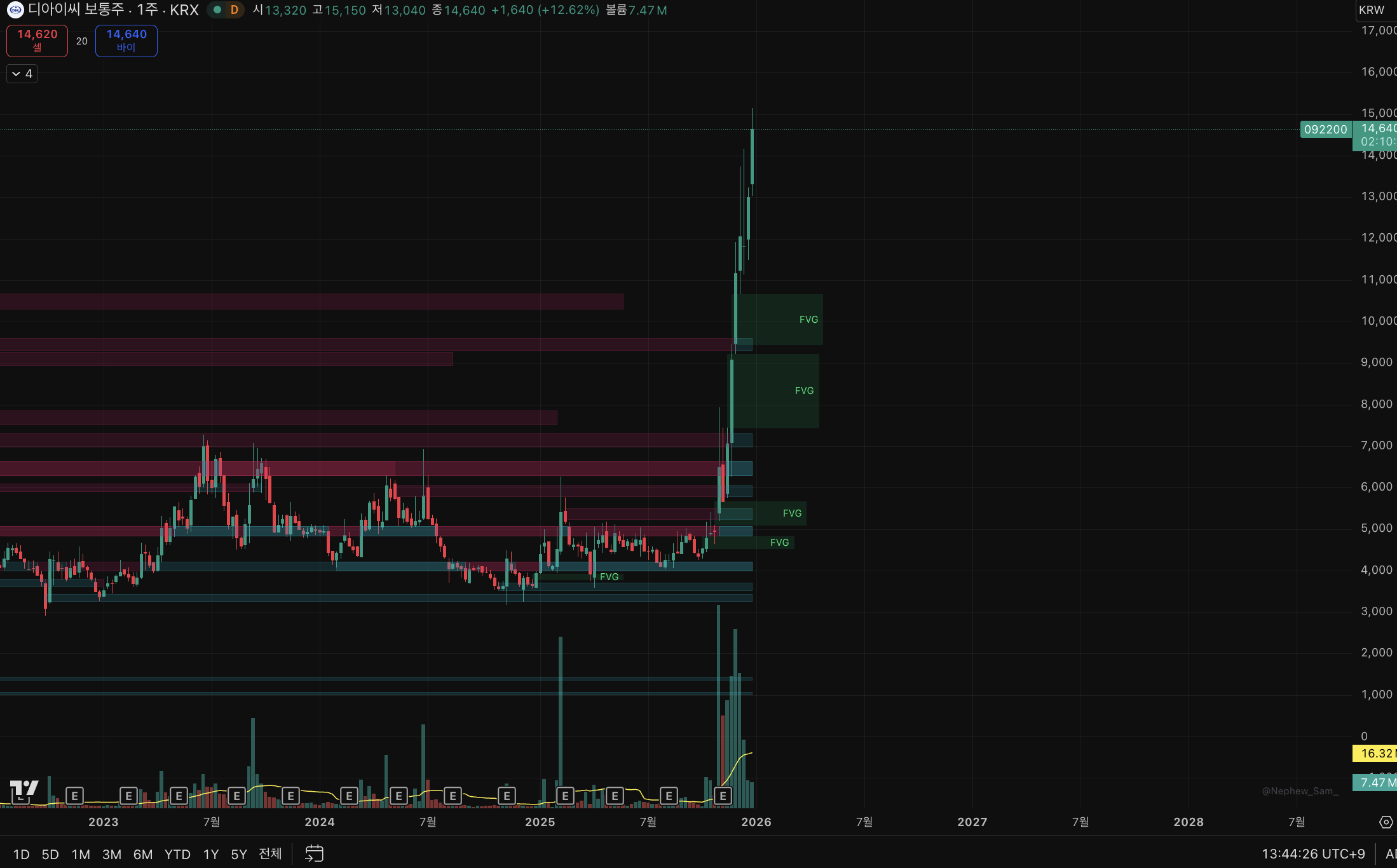This screenshot has height=868, width=1397.
Task: Open the KRW currency dropdown
Action: [1372, 10]
